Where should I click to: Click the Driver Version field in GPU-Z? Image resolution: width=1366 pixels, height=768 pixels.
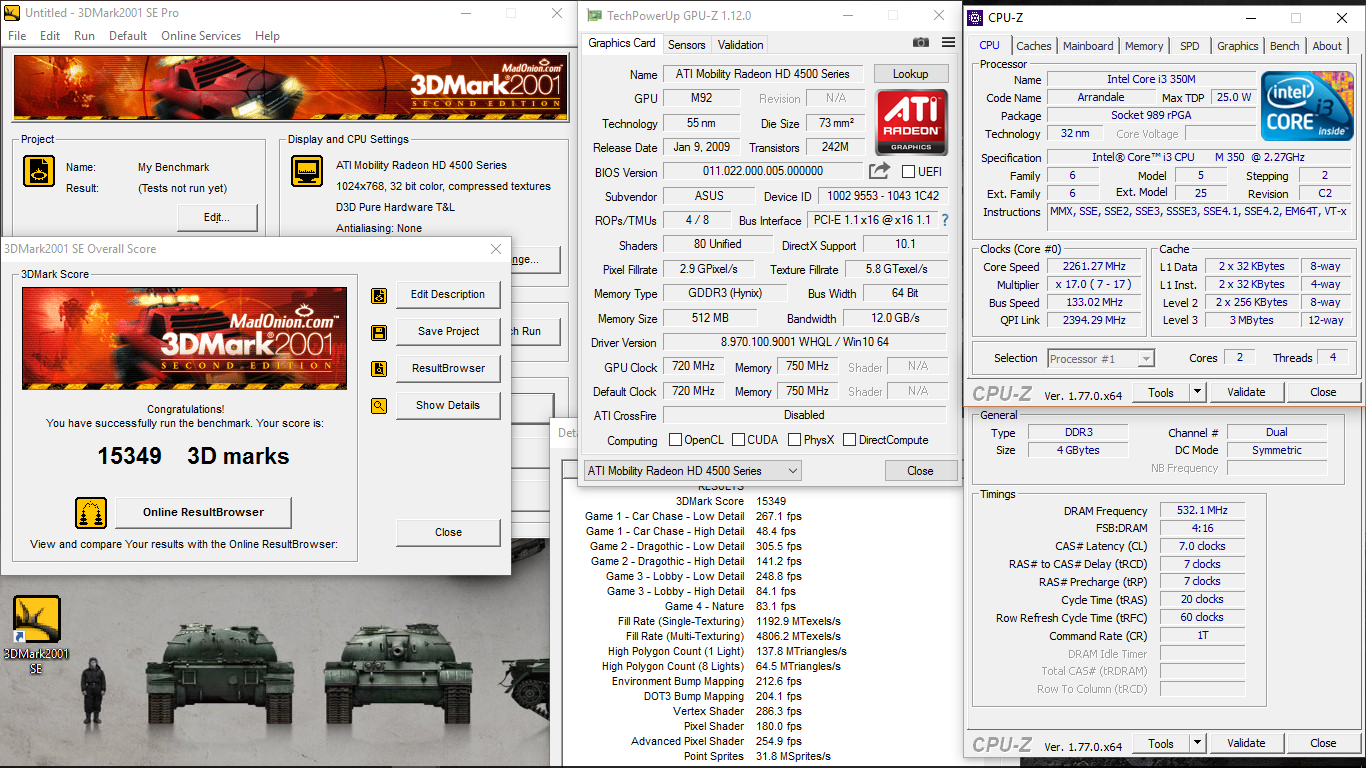805,343
